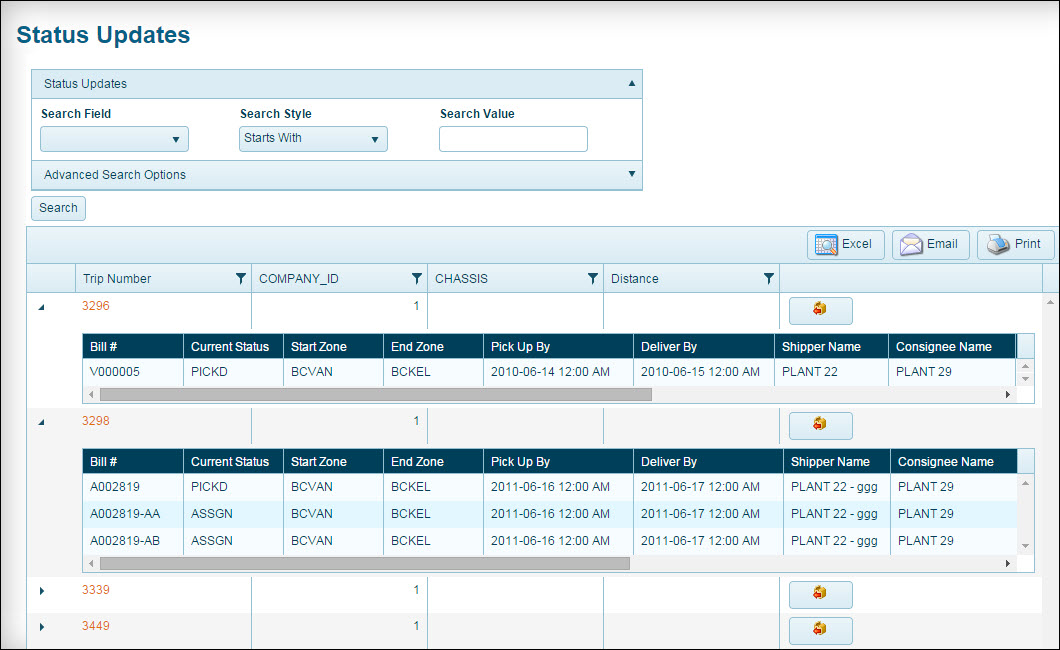Open trip number 3449 link
The image size is (1060, 650).
96,626
